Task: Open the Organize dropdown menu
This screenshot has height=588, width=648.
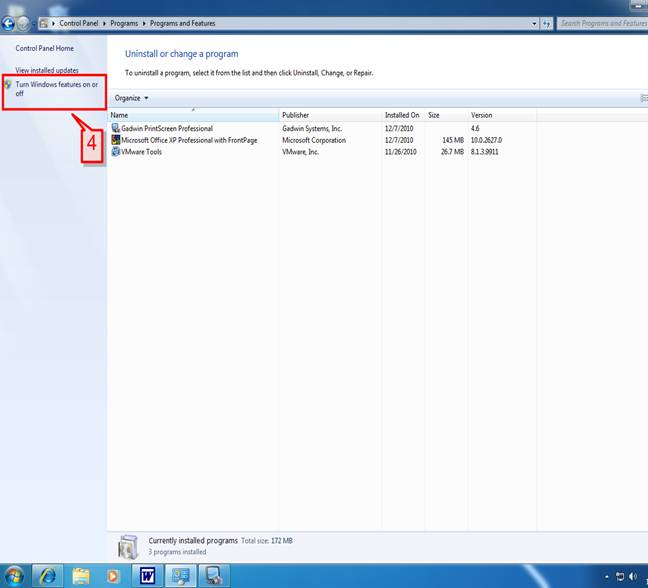Action: click(131, 98)
